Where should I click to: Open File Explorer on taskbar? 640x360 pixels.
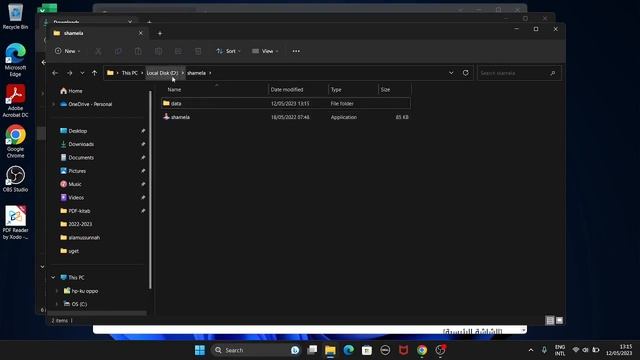330,350
